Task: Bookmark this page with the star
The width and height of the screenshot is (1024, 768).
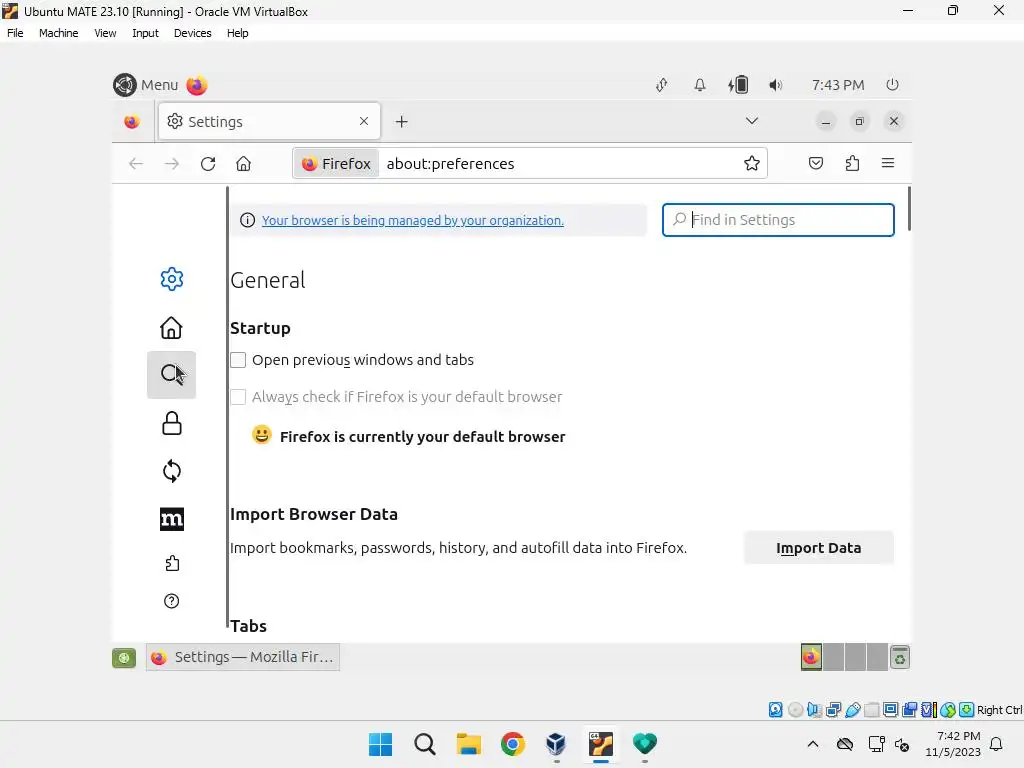Action: pyautogui.click(x=752, y=163)
